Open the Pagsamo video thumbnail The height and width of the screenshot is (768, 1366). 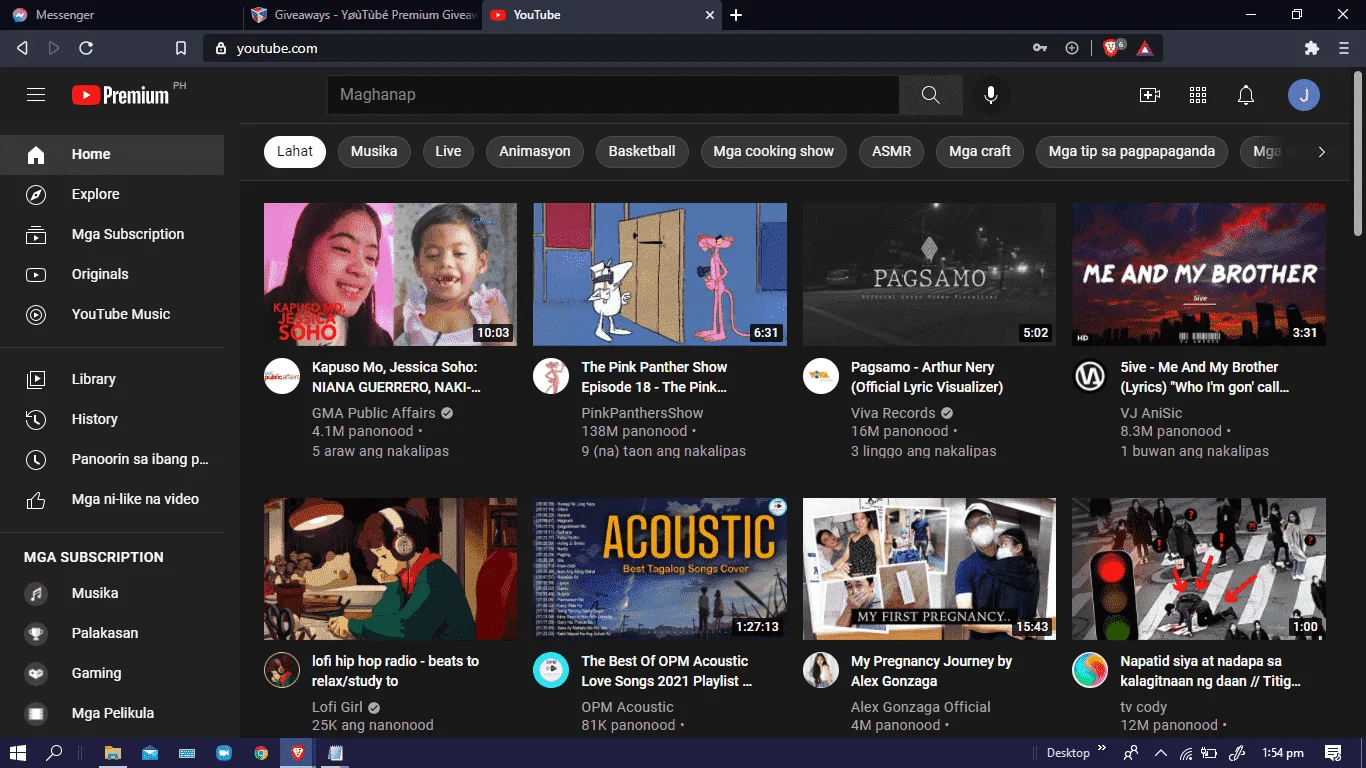point(929,275)
